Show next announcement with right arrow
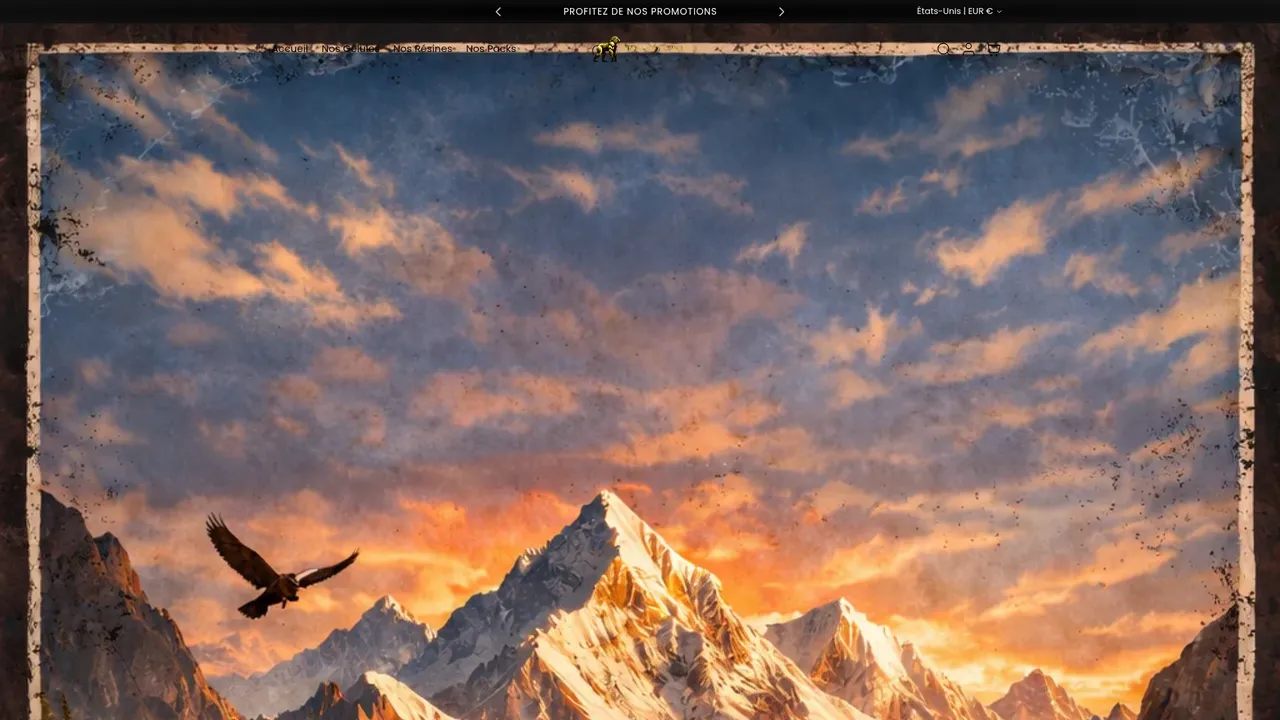This screenshot has height=720, width=1280. tap(782, 12)
